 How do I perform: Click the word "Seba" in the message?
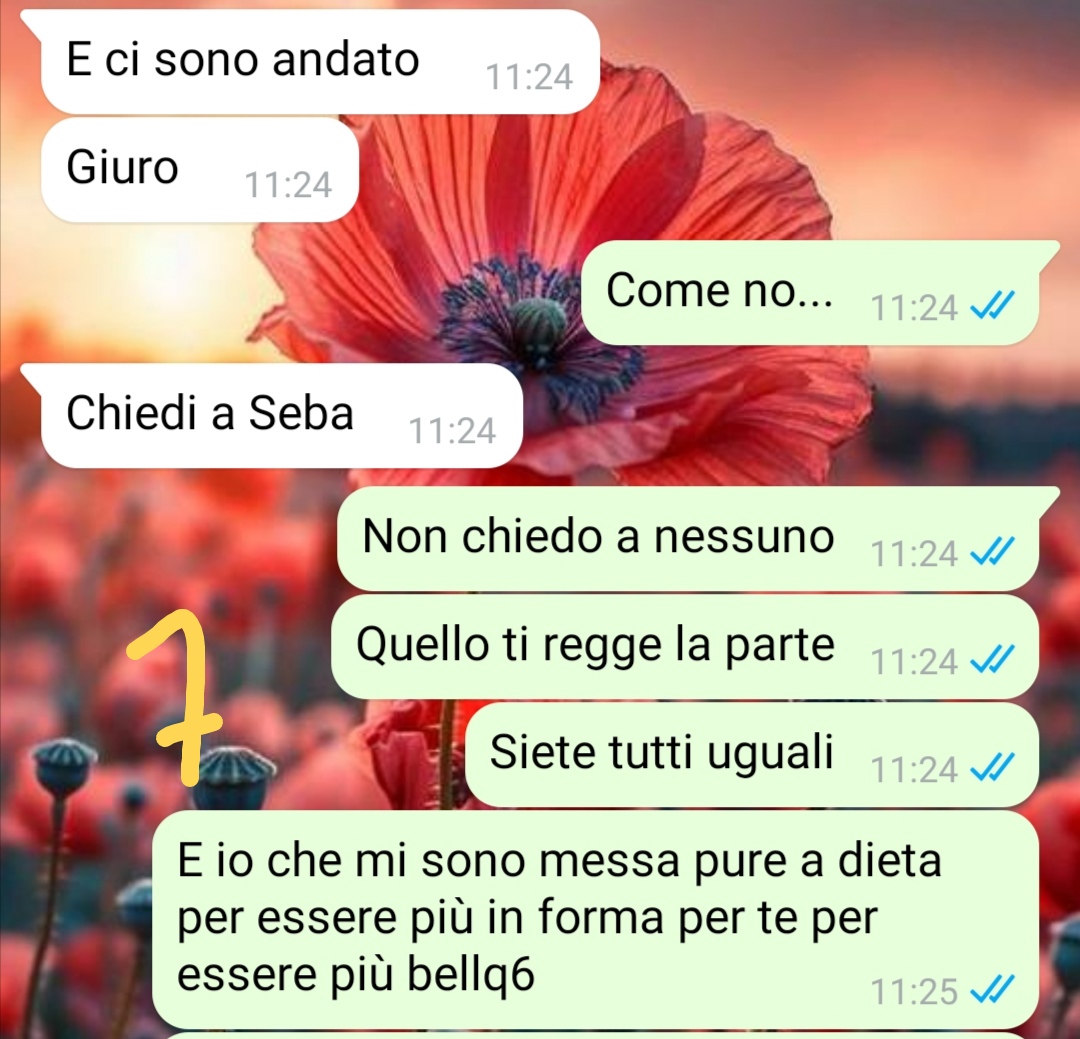pyautogui.click(x=300, y=413)
